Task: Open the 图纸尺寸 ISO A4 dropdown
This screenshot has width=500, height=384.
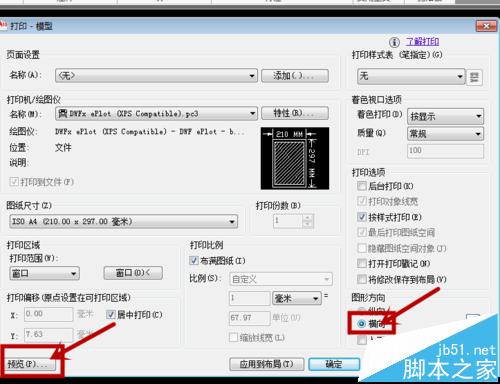Action: coord(124,221)
